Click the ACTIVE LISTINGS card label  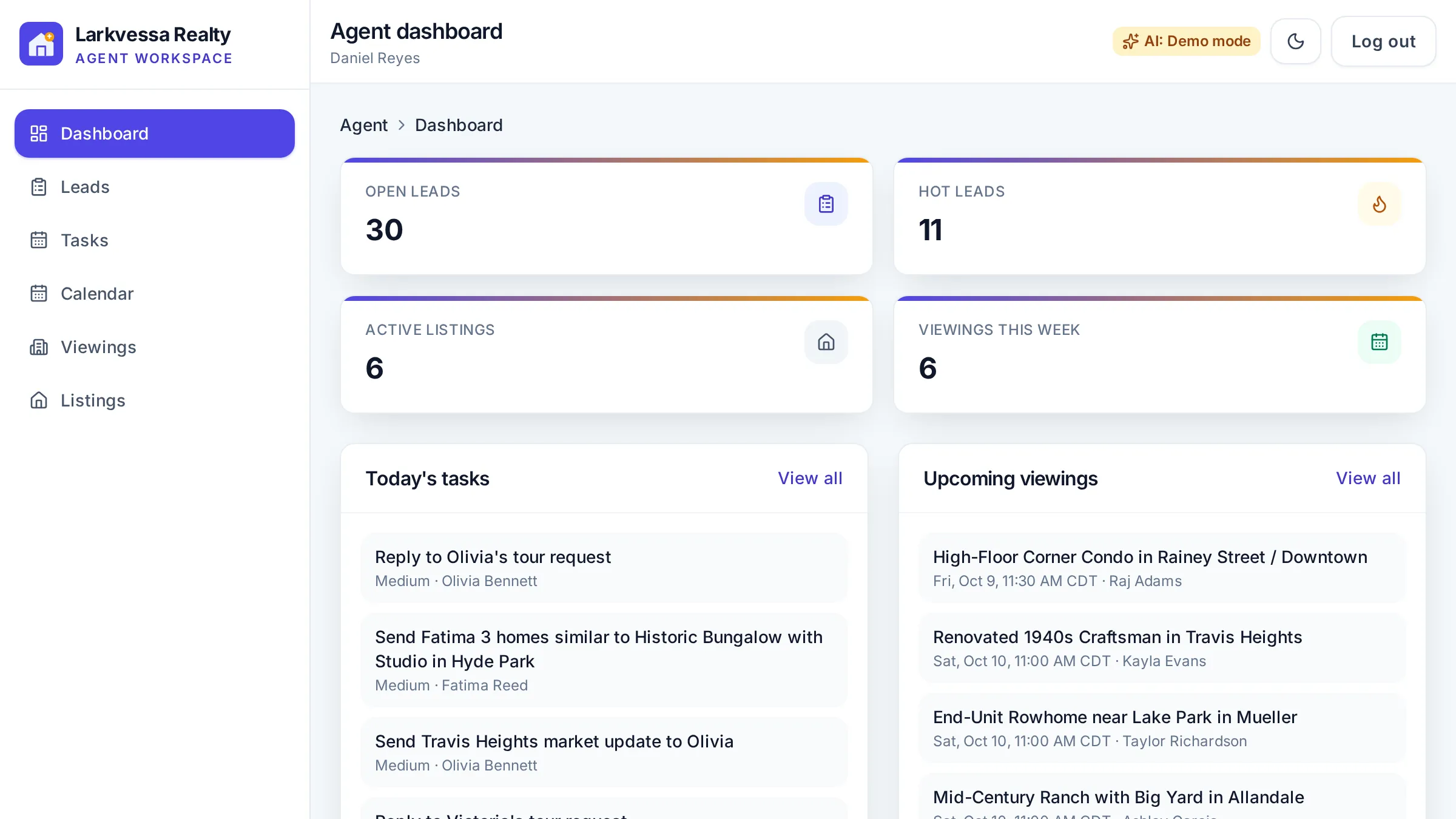pos(430,329)
